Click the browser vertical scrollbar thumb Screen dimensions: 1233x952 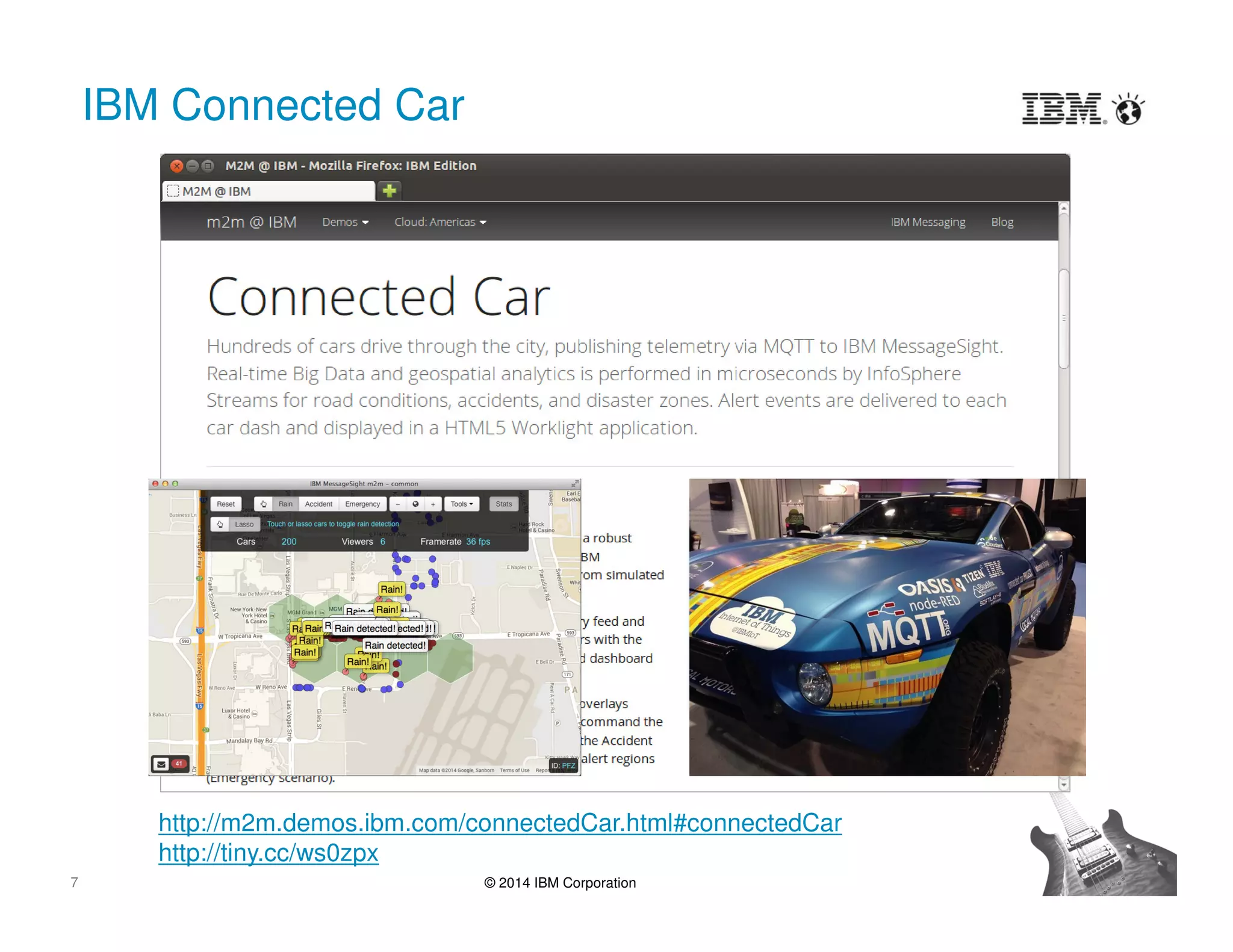(1064, 319)
